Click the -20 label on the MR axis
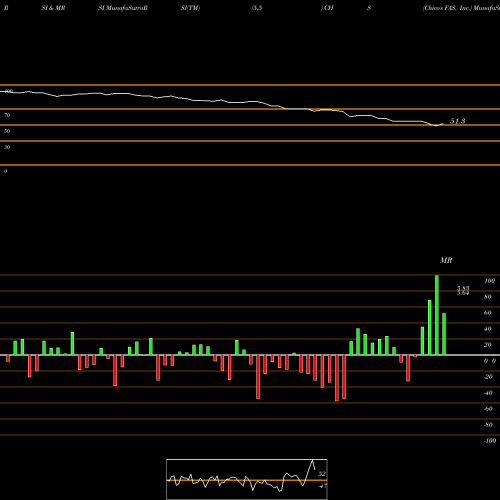This screenshot has height=500, width=500. (488, 377)
